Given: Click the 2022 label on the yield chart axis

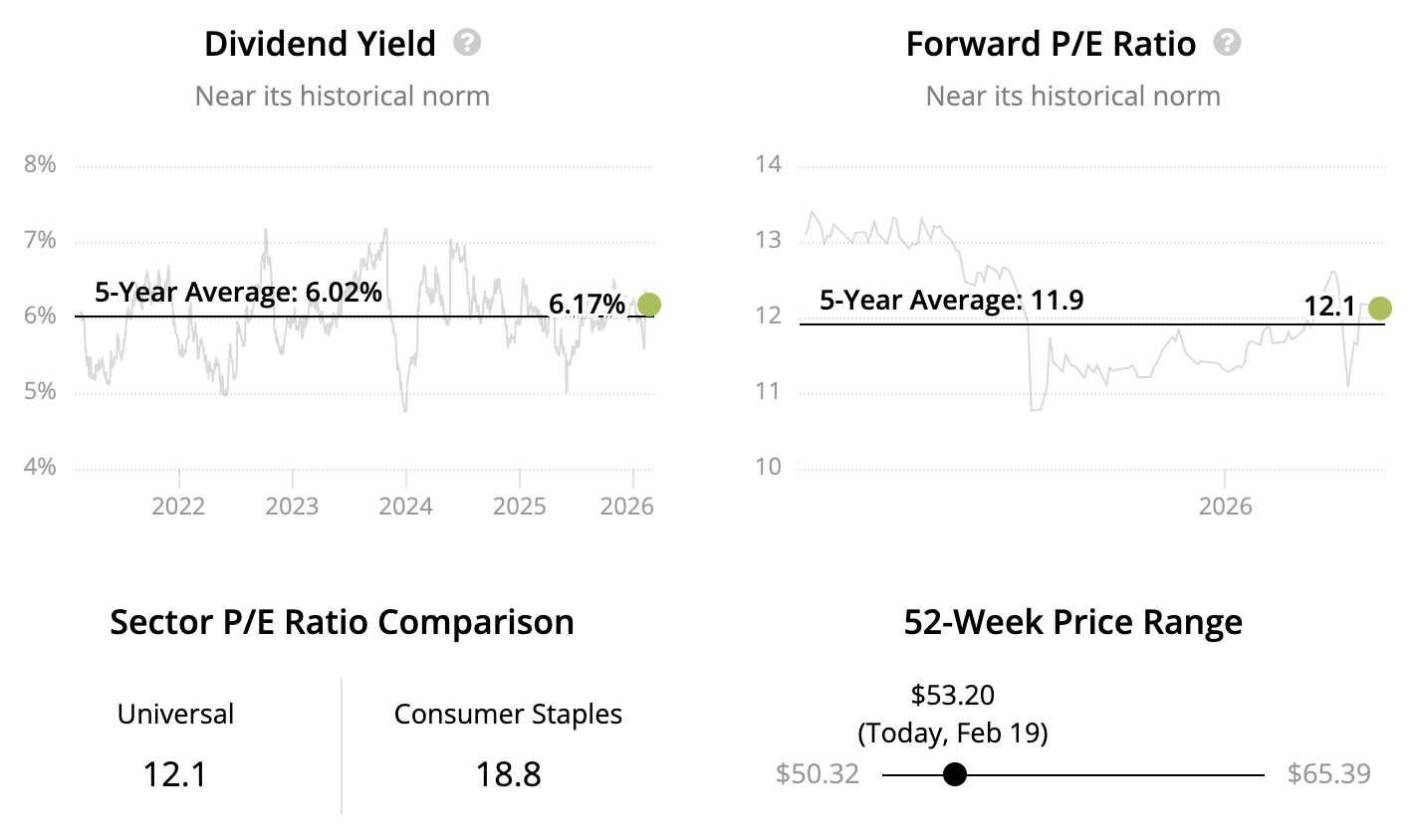Looking at the screenshot, I should [x=178, y=506].
